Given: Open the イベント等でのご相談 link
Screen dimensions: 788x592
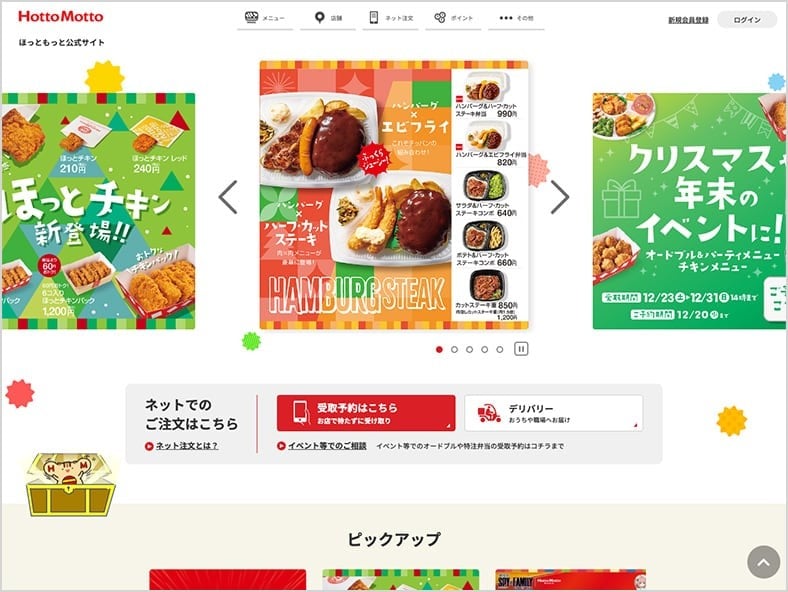Looking at the screenshot, I should [327, 446].
